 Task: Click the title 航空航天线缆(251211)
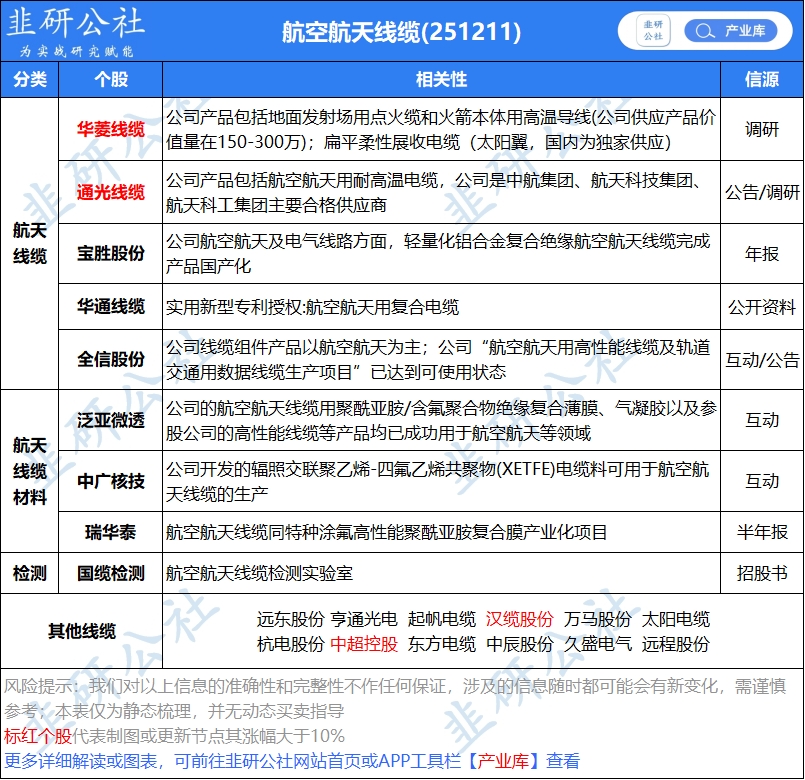click(401, 32)
